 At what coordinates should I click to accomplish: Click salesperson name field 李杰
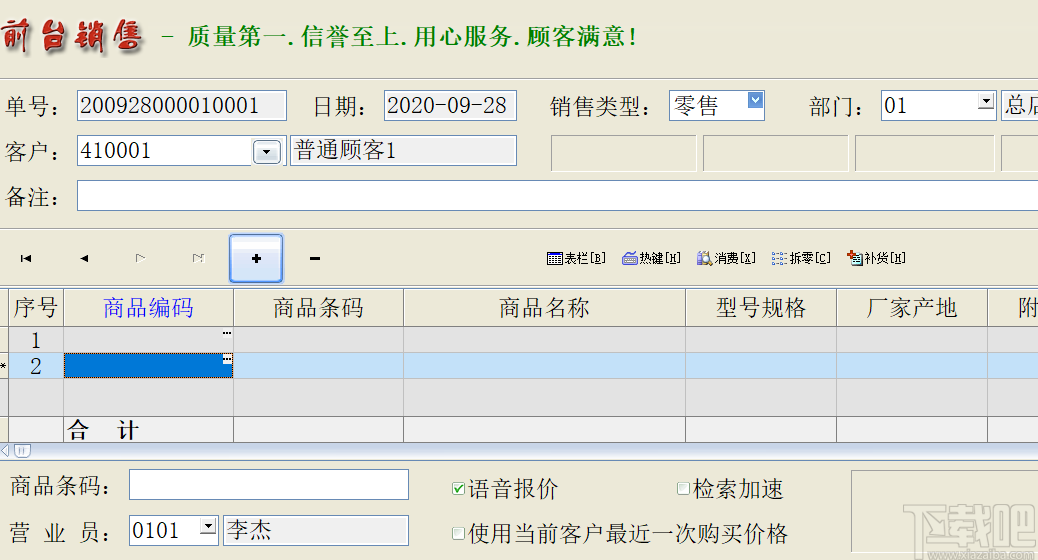(316, 530)
